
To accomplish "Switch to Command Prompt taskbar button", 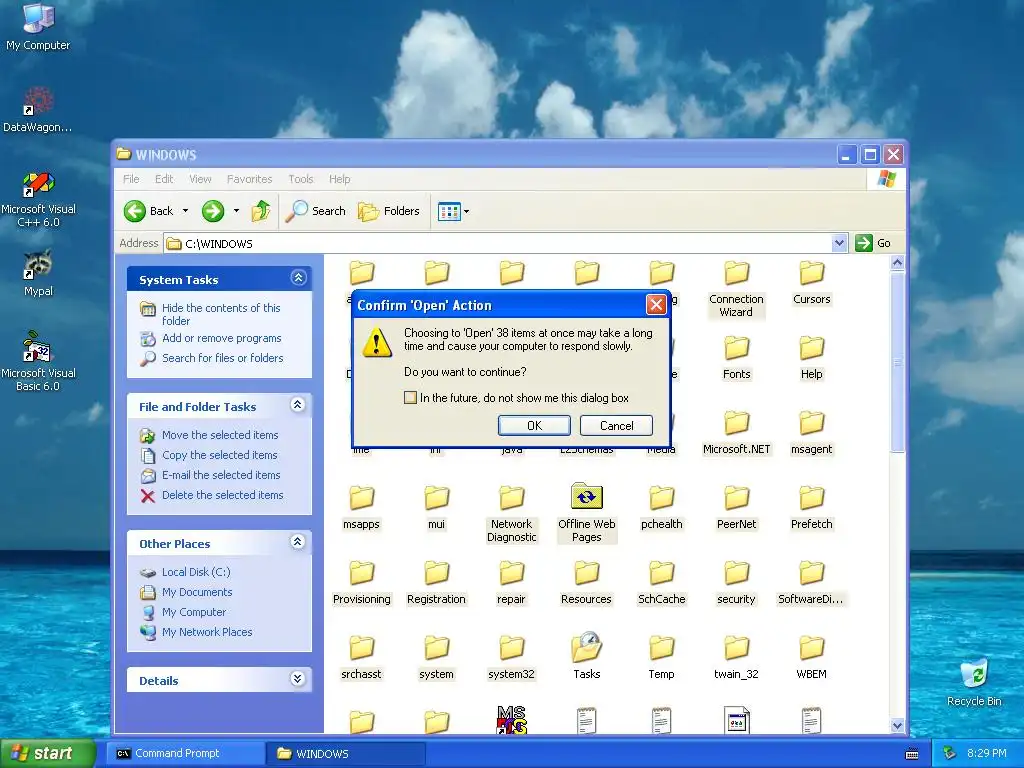I will (x=185, y=753).
